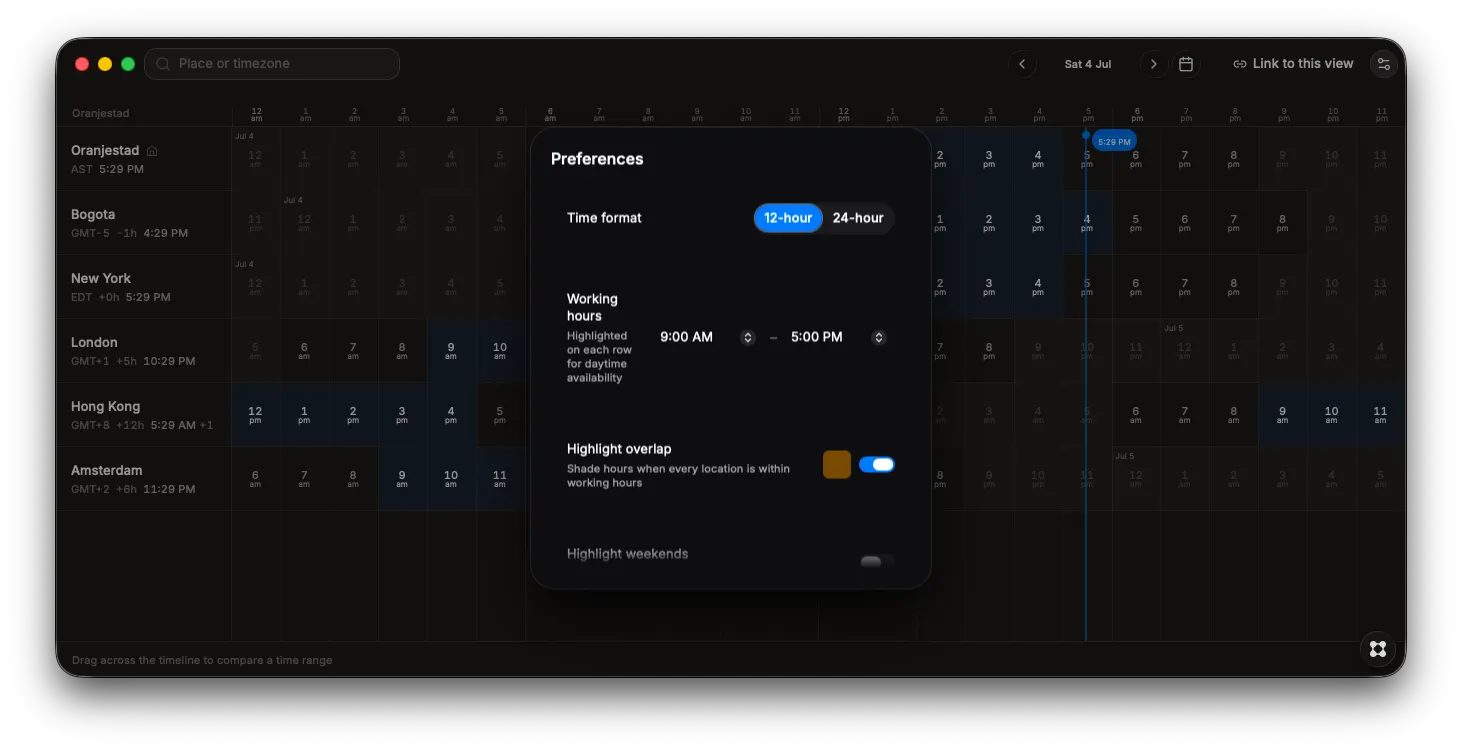Click the home icon beside Oranjestad

(x=152, y=151)
